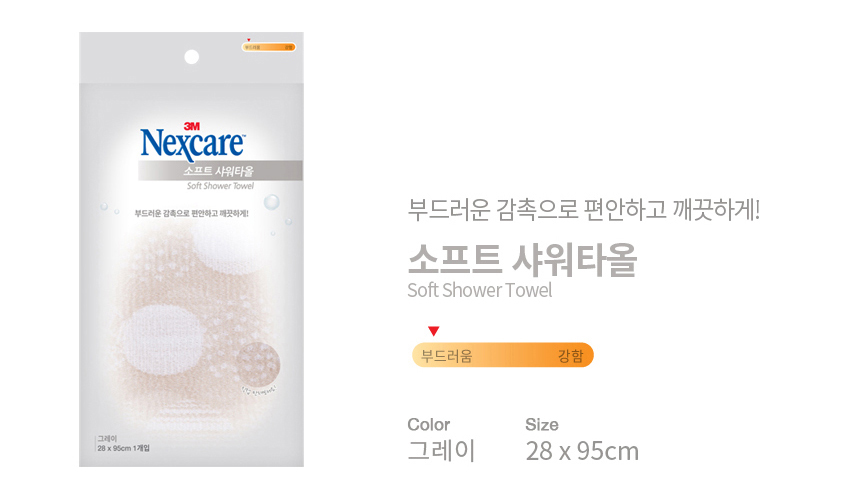Viewport: 860px width, 500px height.
Task: Click the gray 소프트 샤워타올 banner on package
Action: [220, 171]
